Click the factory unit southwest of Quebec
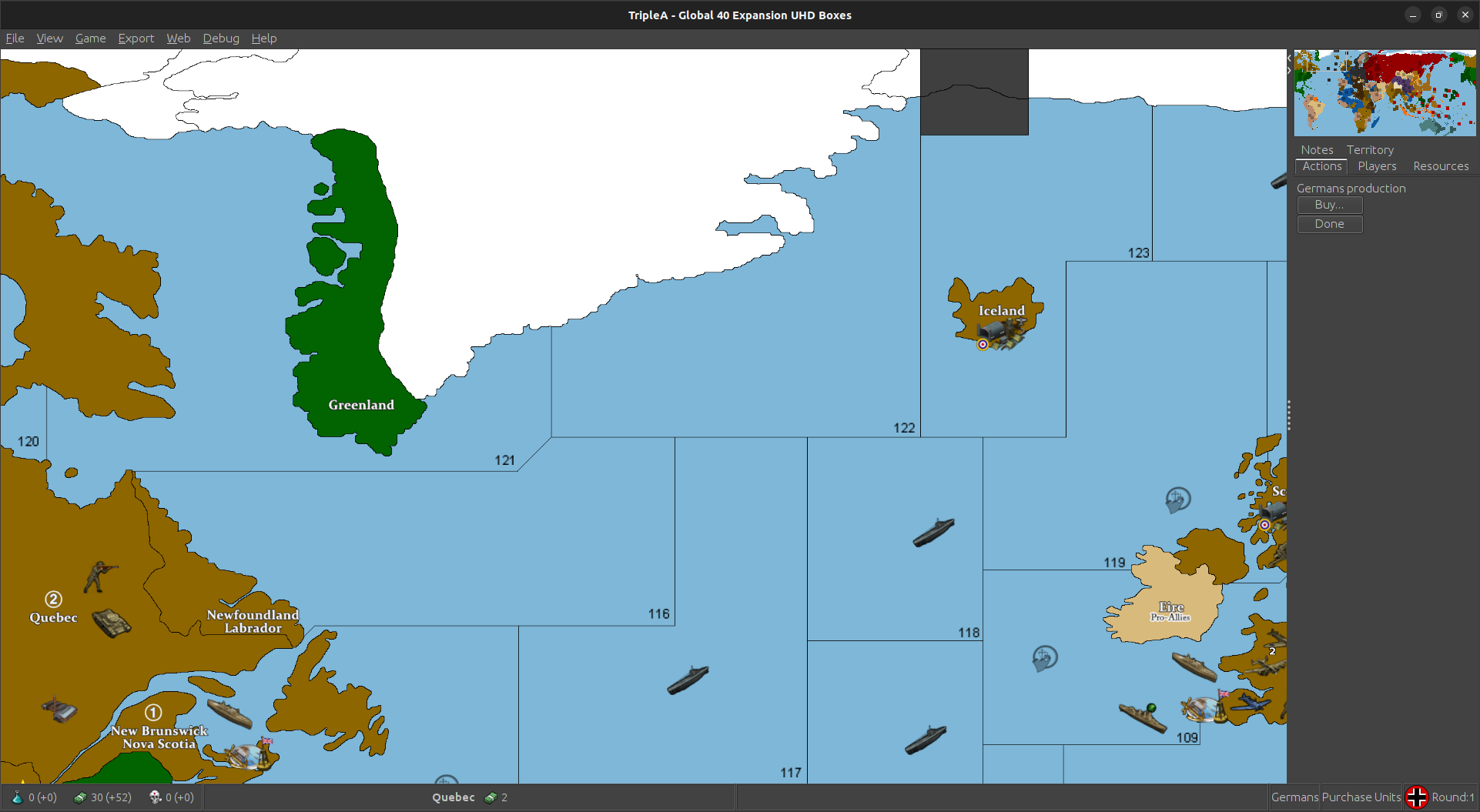1480x812 pixels. pyautogui.click(x=59, y=710)
